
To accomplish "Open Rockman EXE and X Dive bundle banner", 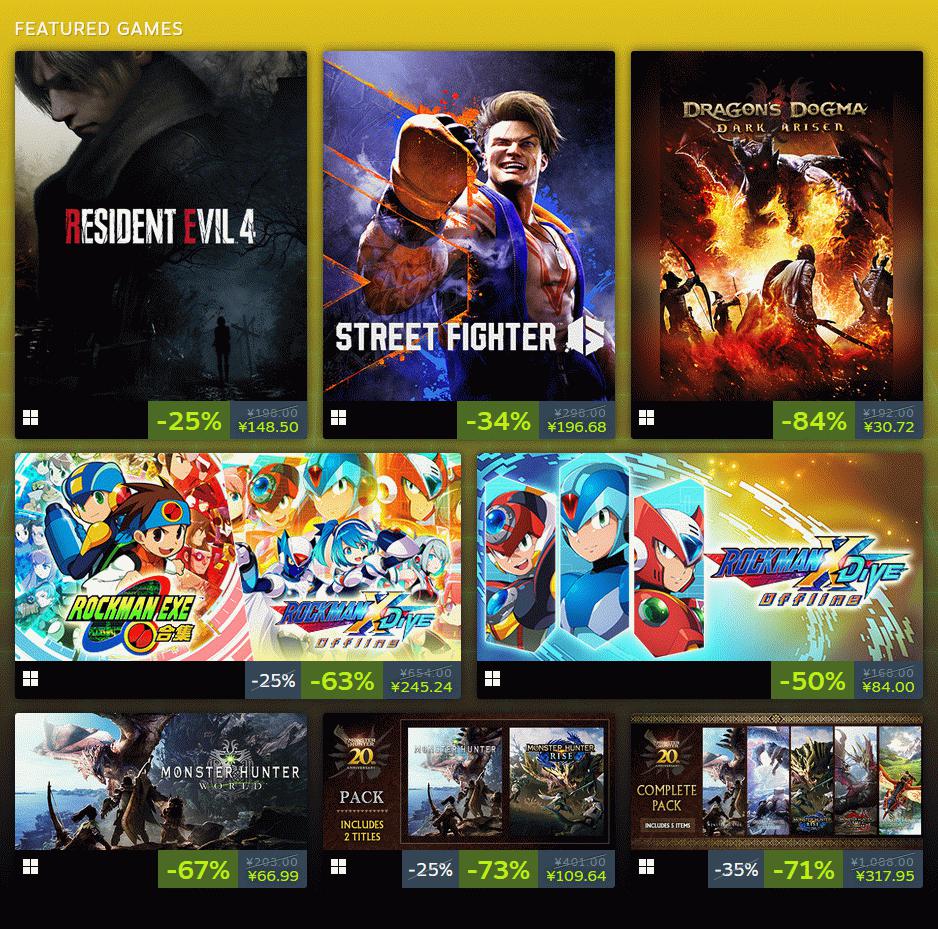I will (x=238, y=557).
